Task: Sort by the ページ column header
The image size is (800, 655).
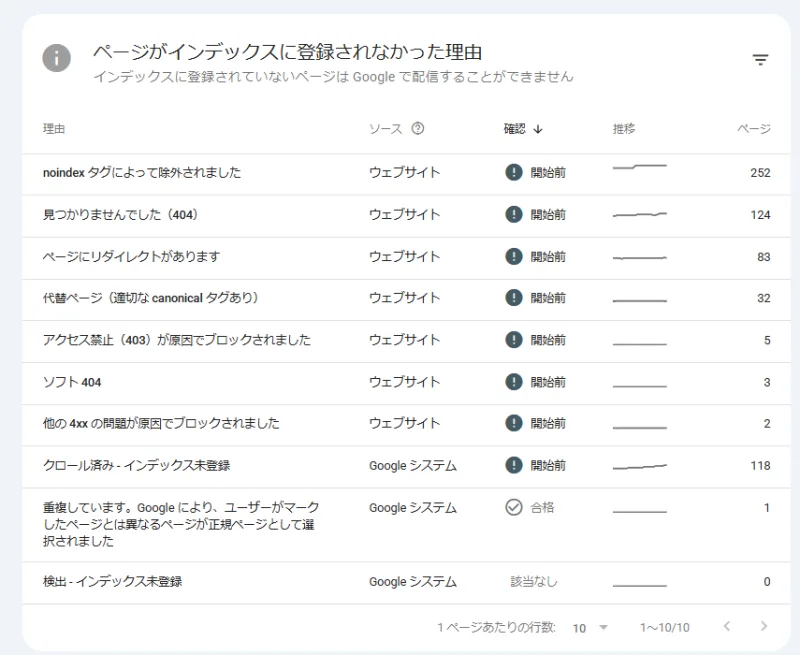Action: [754, 129]
